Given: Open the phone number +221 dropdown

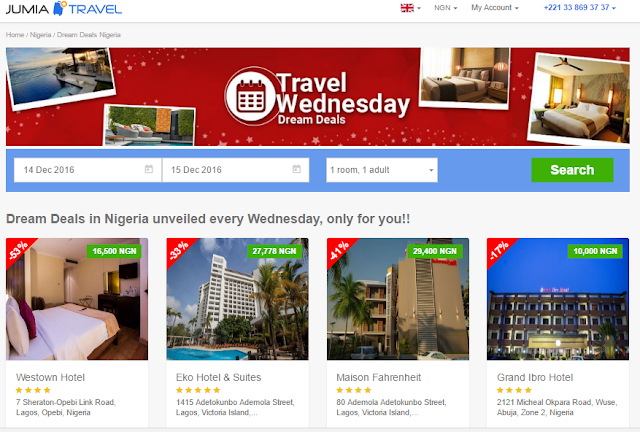Looking at the screenshot, I should (x=580, y=8).
